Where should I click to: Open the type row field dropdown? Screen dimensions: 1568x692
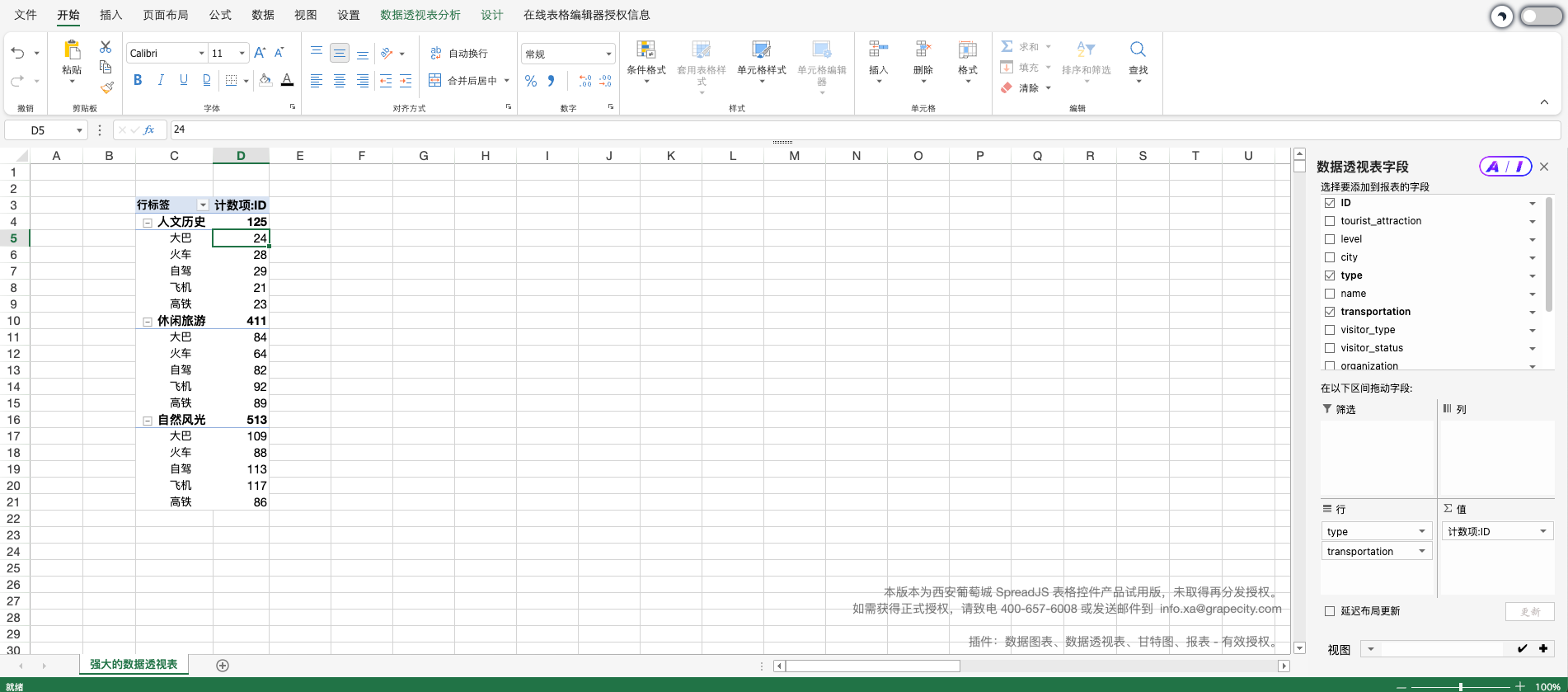pyautogui.click(x=1422, y=531)
